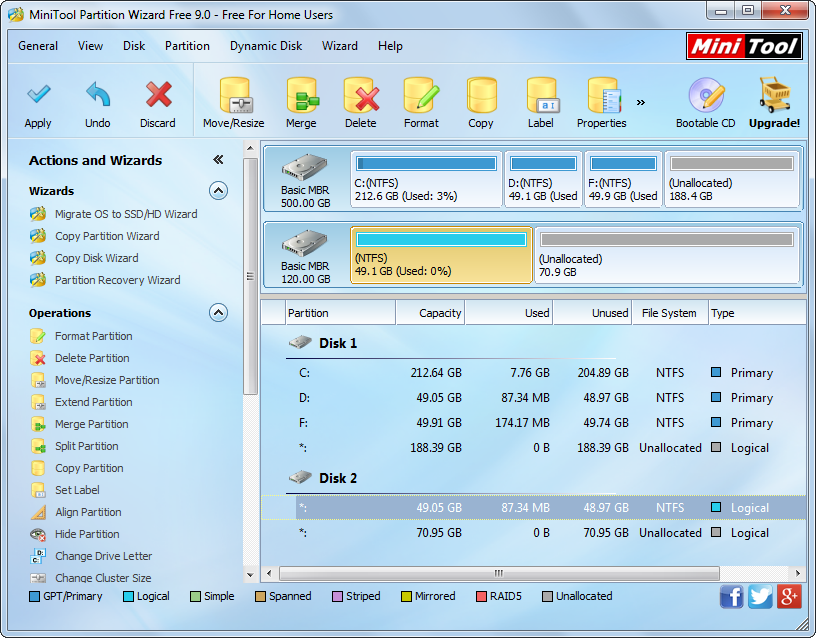Open the View menu
This screenshot has height=638, width=816.
click(x=91, y=46)
